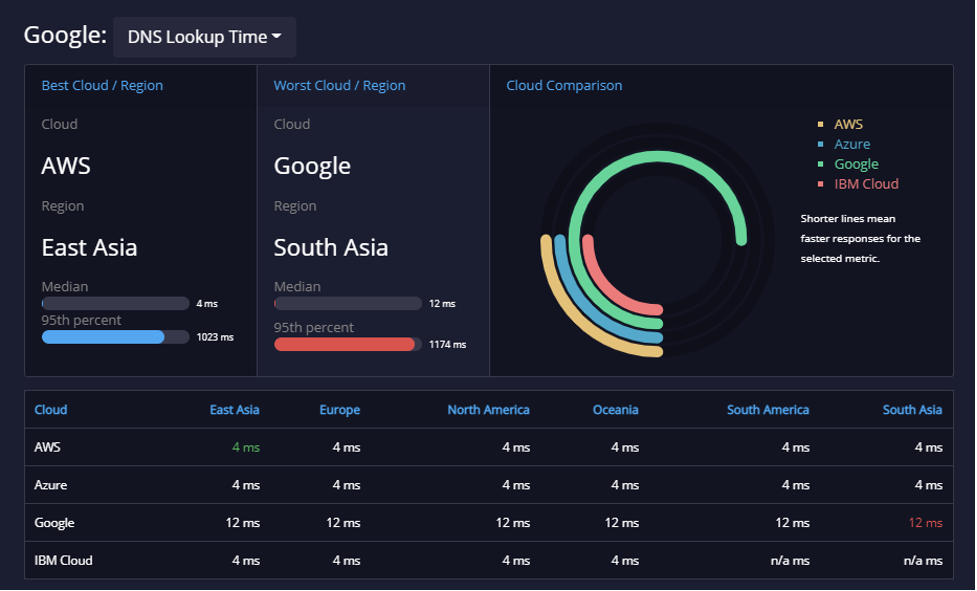Image resolution: width=977 pixels, height=591 pixels.
Task: Click IBM Cloud row label in table
Action: tap(63, 560)
